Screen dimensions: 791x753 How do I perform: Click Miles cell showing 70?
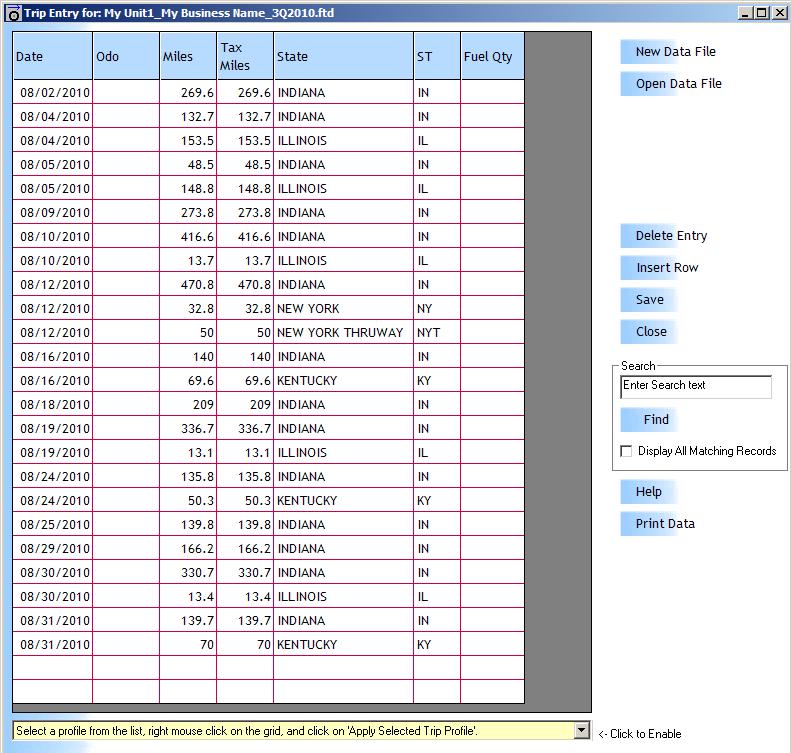(x=188, y=645)
